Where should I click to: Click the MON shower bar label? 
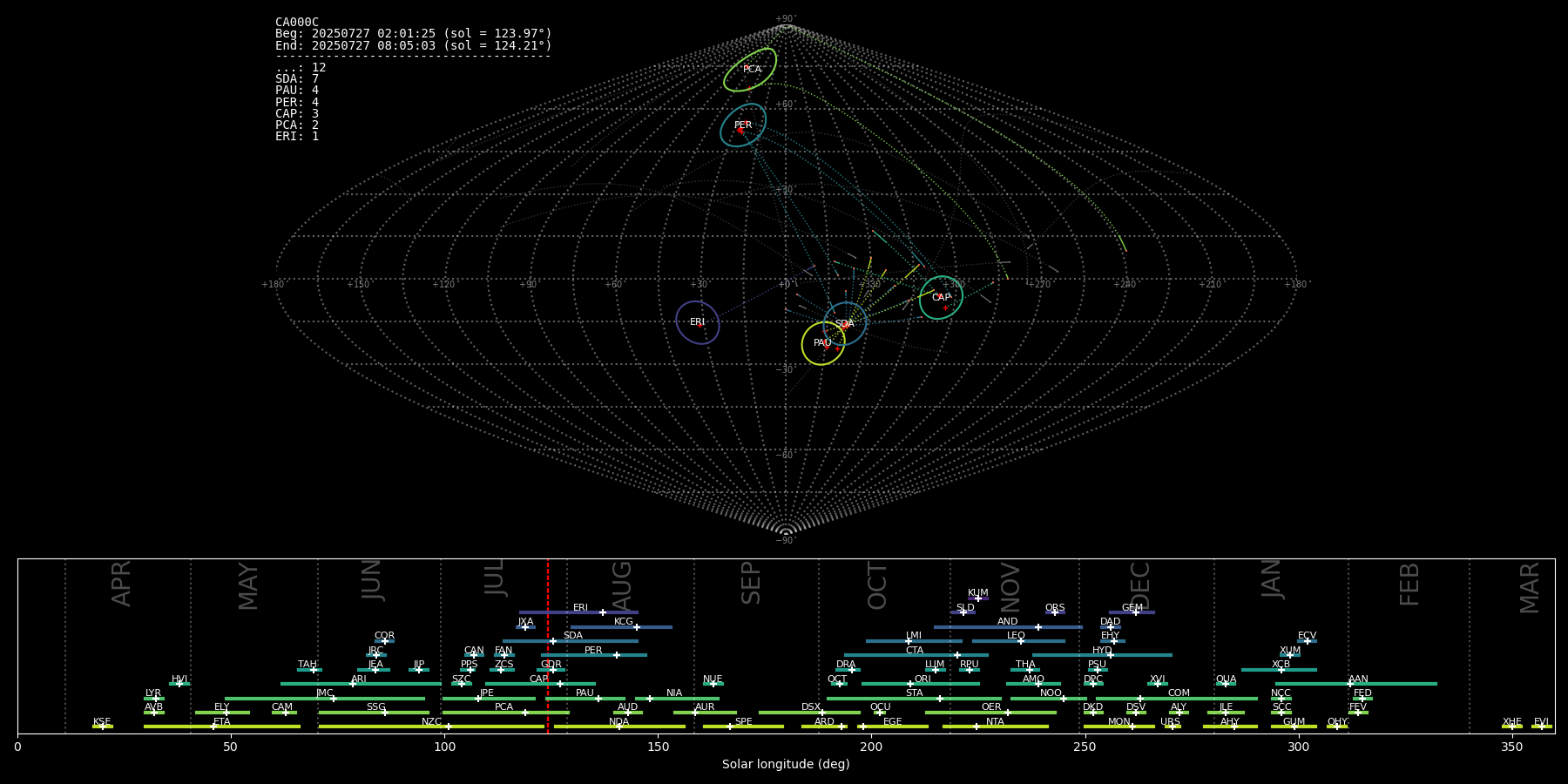click(x=1119, y=722)
